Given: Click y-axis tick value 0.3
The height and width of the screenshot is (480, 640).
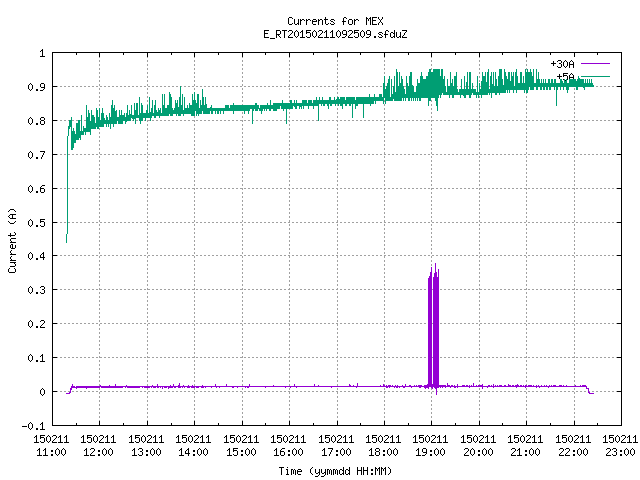Looking at the screenshot, I should (x=36, y=290).
